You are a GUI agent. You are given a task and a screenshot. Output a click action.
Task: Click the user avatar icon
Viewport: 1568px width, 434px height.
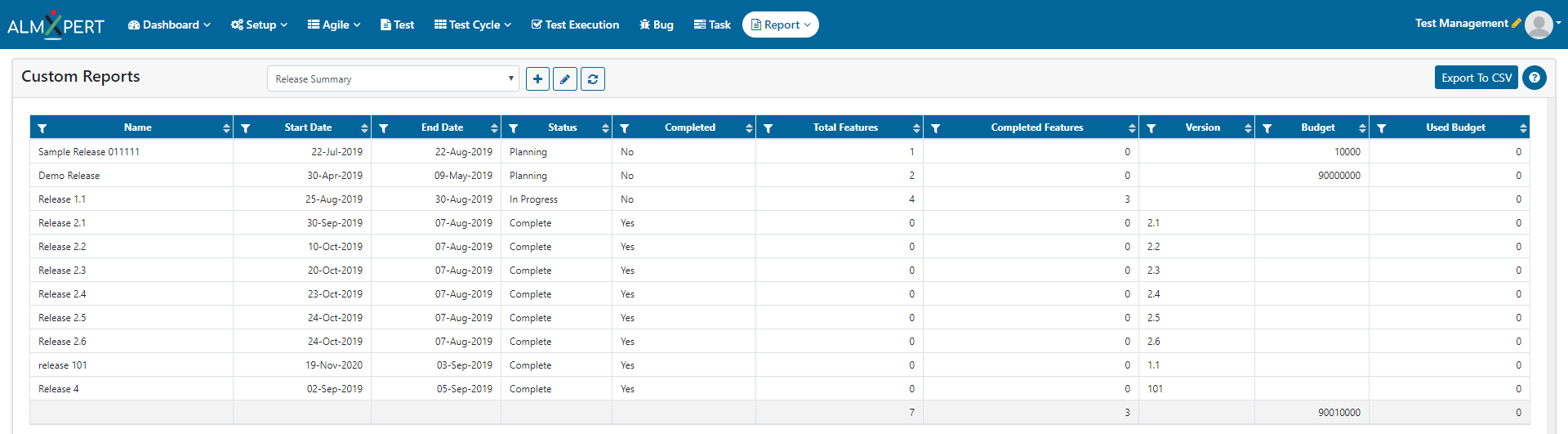(1539, 25)
